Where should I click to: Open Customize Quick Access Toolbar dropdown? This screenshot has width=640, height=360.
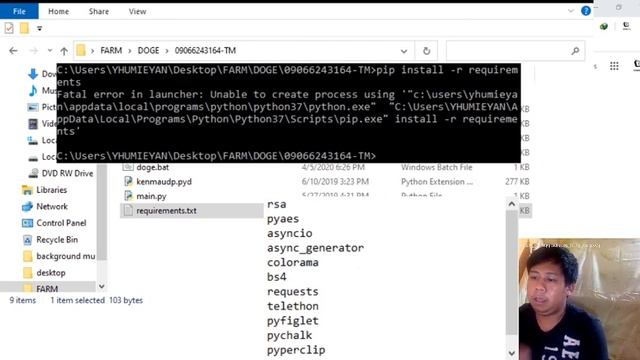pos(40,29)
